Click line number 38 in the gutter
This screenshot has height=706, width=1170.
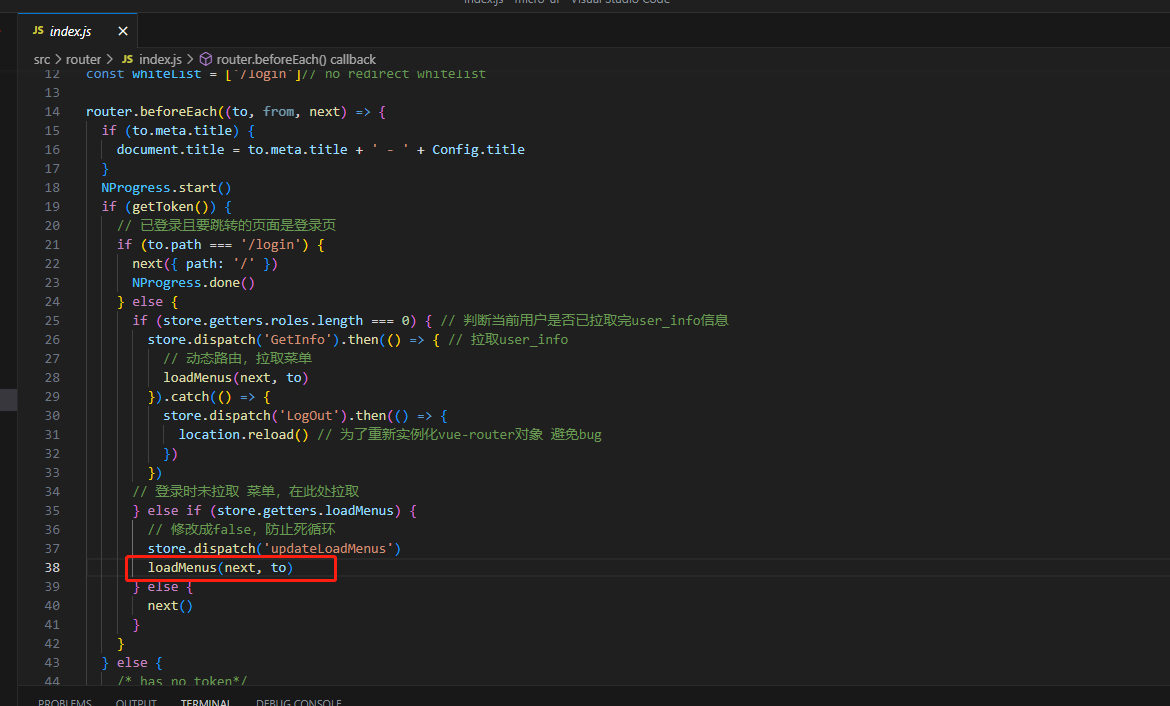[52, 567]
